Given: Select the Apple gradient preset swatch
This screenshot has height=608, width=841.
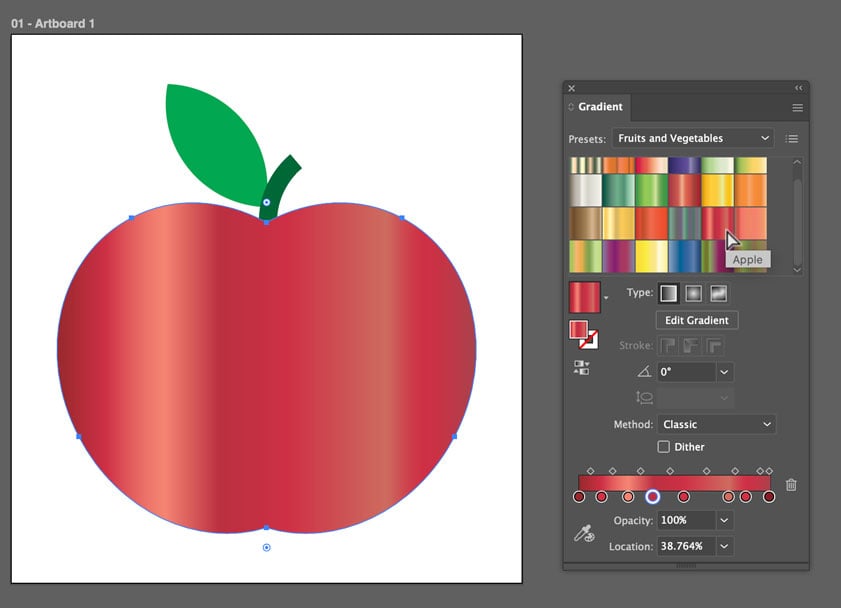Looking at the screenshot, I should coord(717,222).
